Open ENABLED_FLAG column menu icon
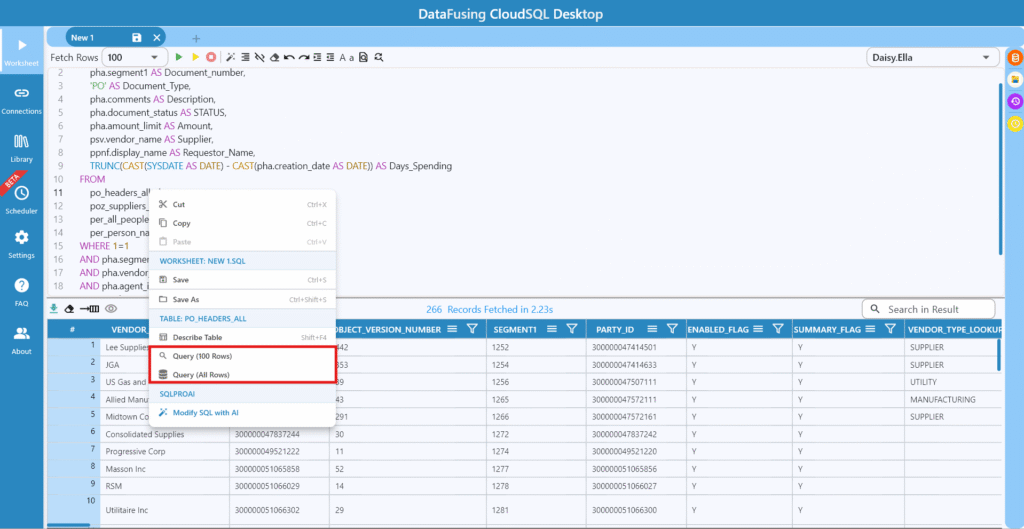This screenshot has height=529, width=1024. click(x=758, y=329)
